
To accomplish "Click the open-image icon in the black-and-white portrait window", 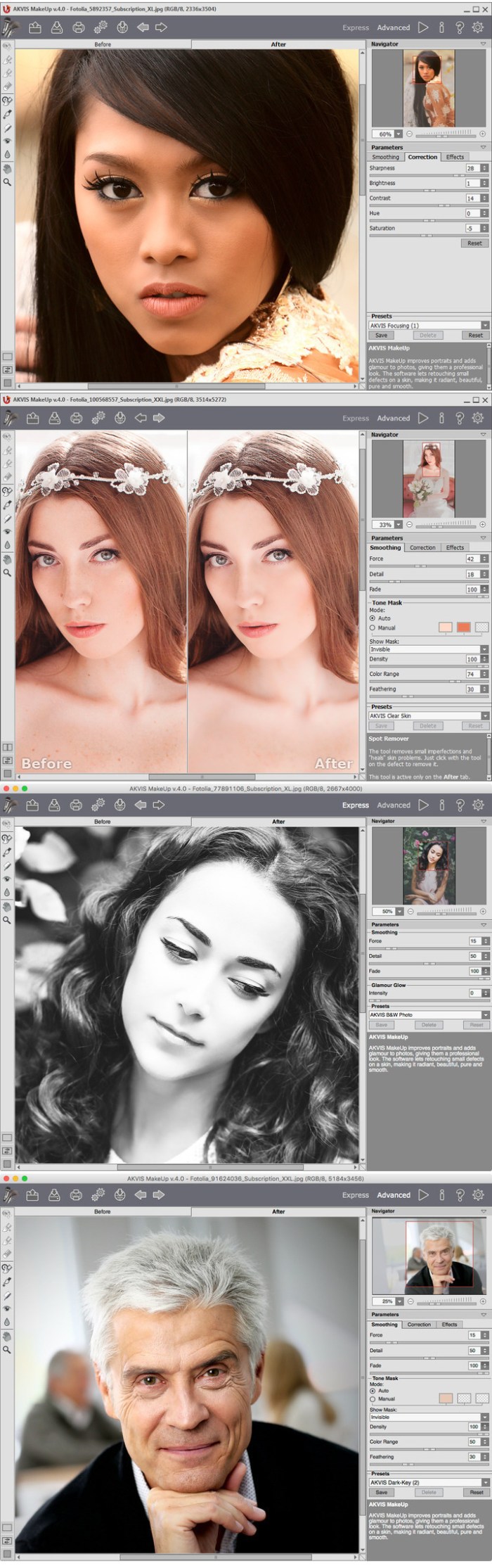I will [32, 805].
